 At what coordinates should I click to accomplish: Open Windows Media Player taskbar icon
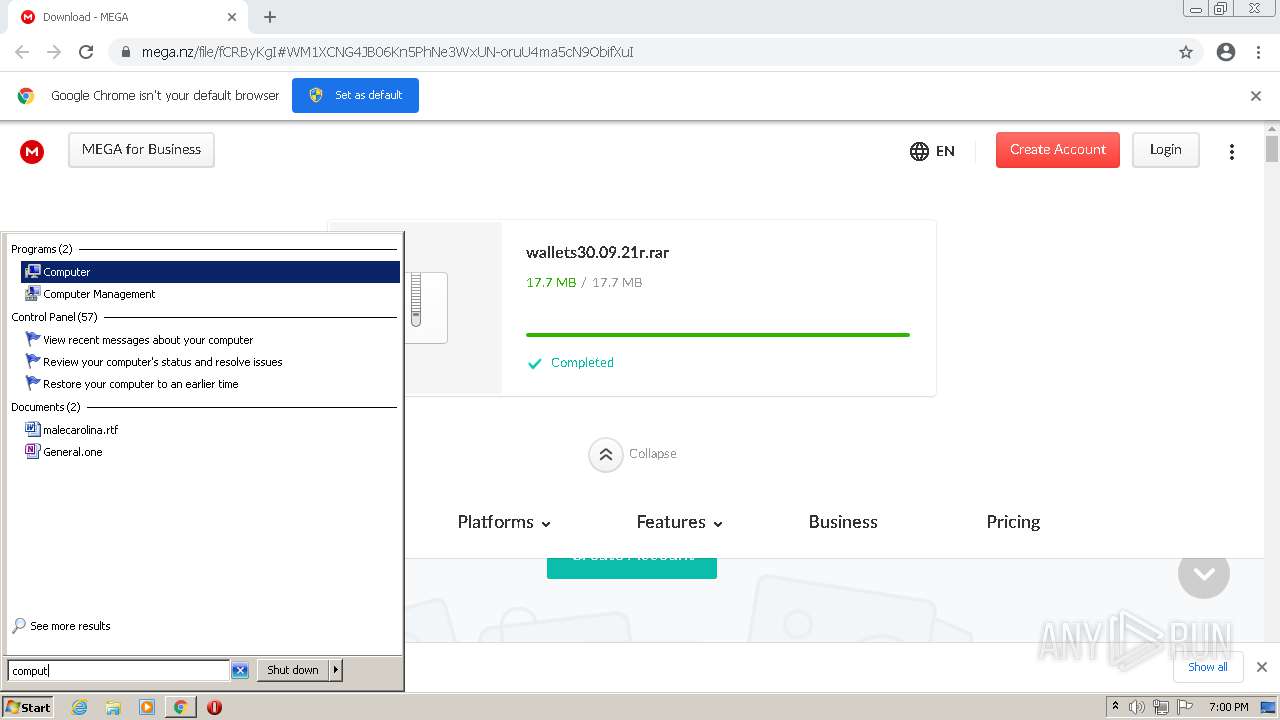(x=147, y=707)
